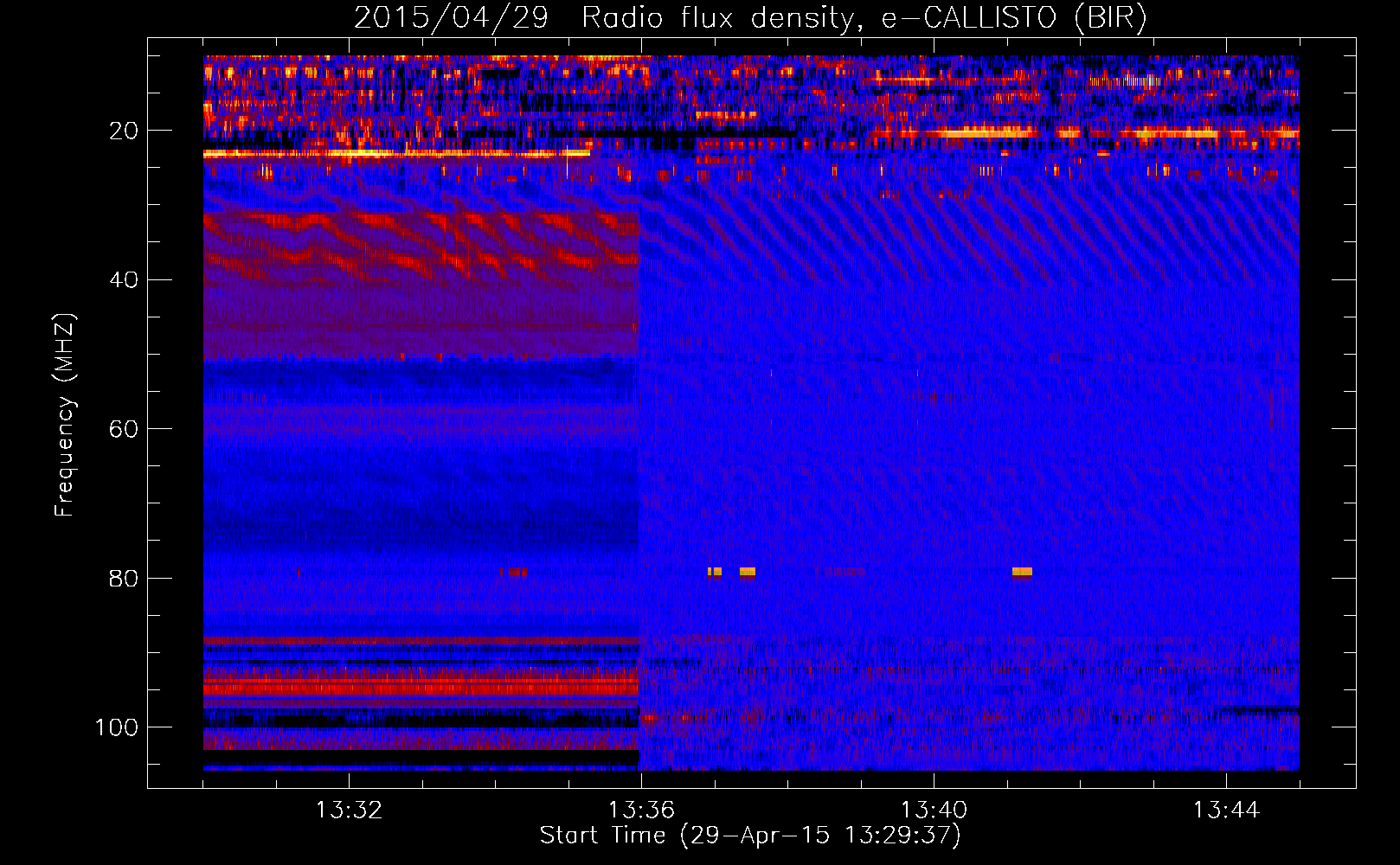Click the 13:32 time tick label
The image size is (1400, 865).
point(349,811)
